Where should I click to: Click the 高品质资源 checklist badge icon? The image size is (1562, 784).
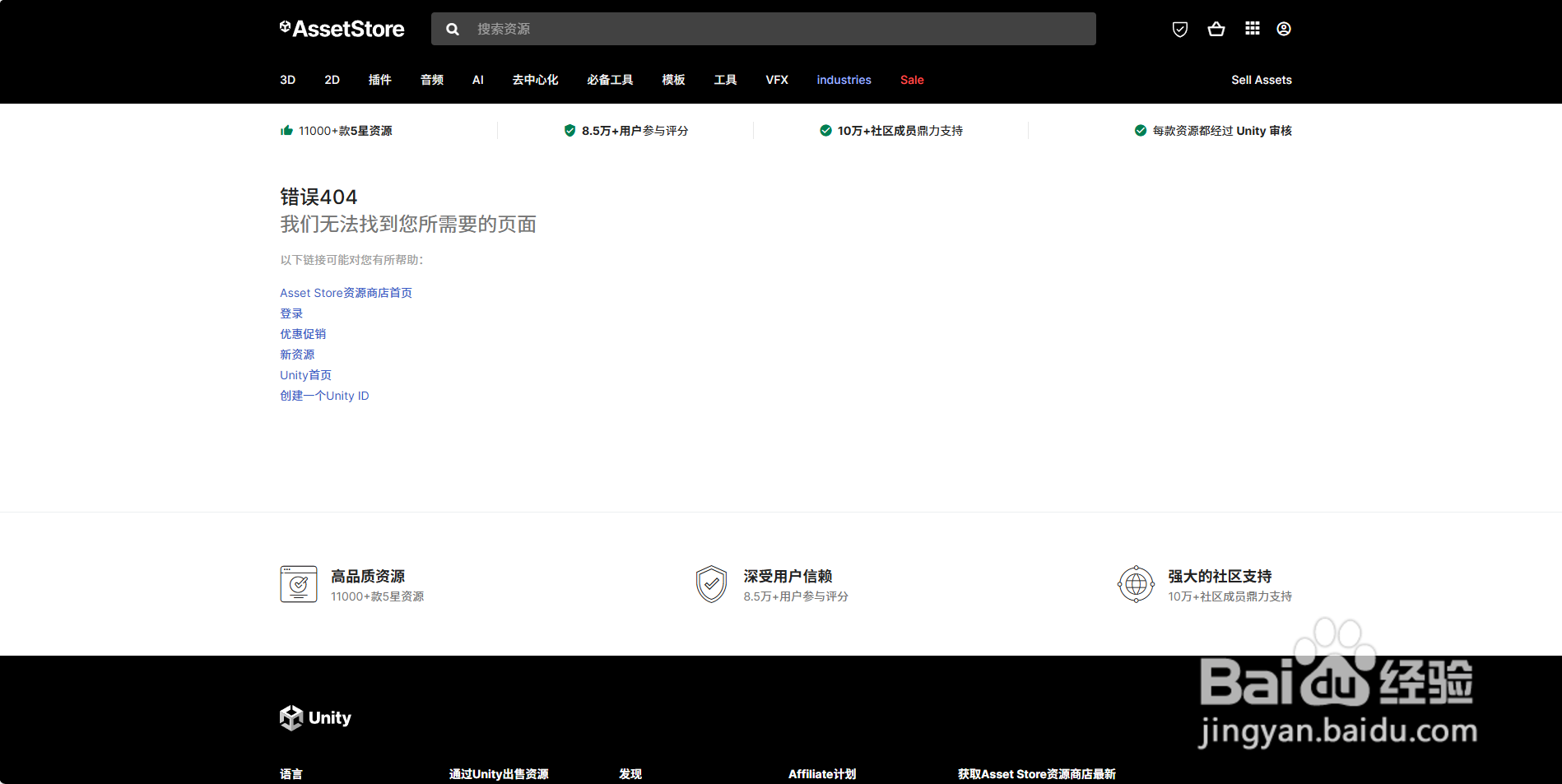(299, 584)
